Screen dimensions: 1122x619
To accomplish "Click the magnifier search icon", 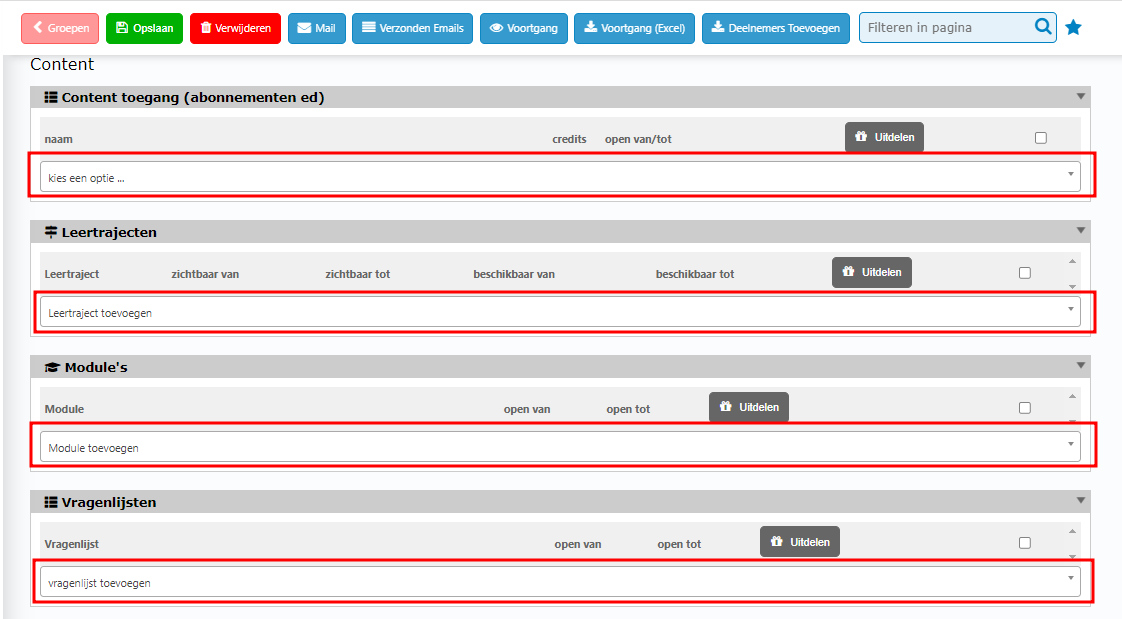I will point(1042,27).
